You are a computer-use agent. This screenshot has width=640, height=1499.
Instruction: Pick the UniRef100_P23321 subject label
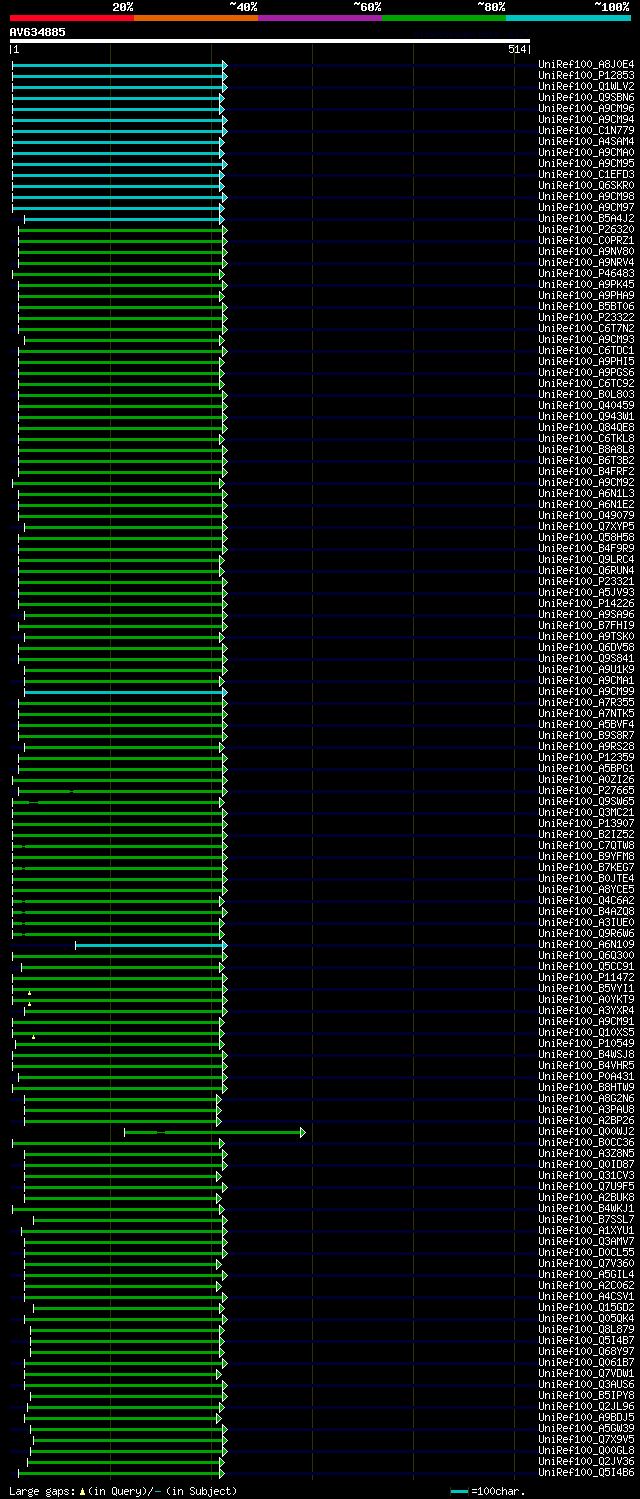pos(586,581)
